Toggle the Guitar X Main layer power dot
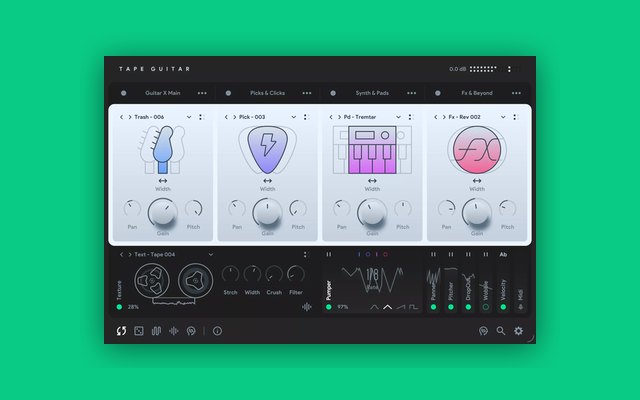Image resolution: width=640 pixels, height=400 pixels. click(123, 93)
